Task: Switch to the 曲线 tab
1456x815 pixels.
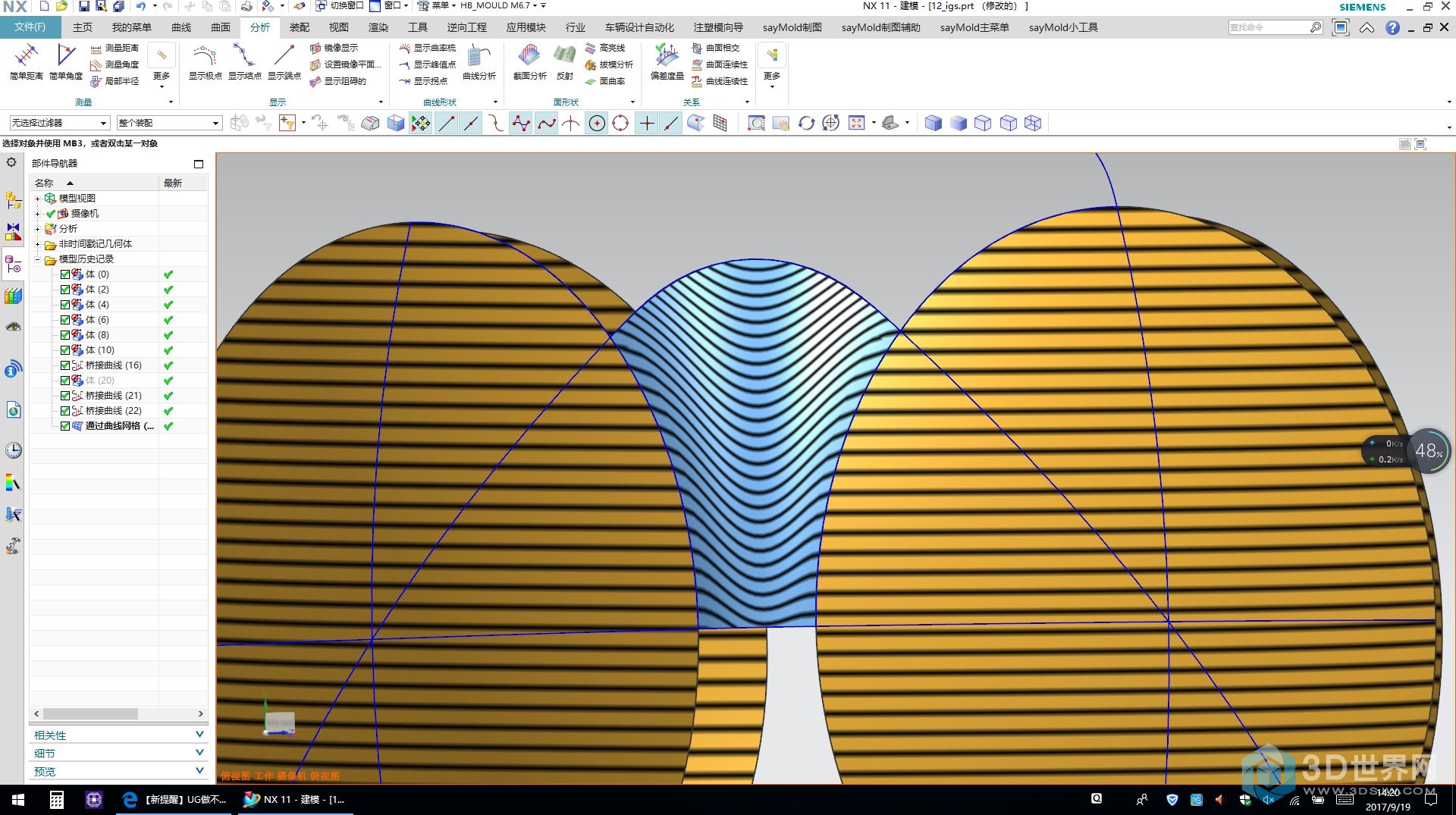Action: [x=181, y=27]
